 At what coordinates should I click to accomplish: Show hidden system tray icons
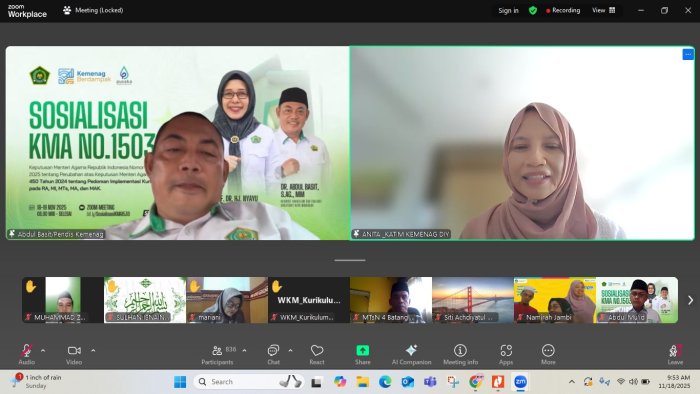[571, 382]
